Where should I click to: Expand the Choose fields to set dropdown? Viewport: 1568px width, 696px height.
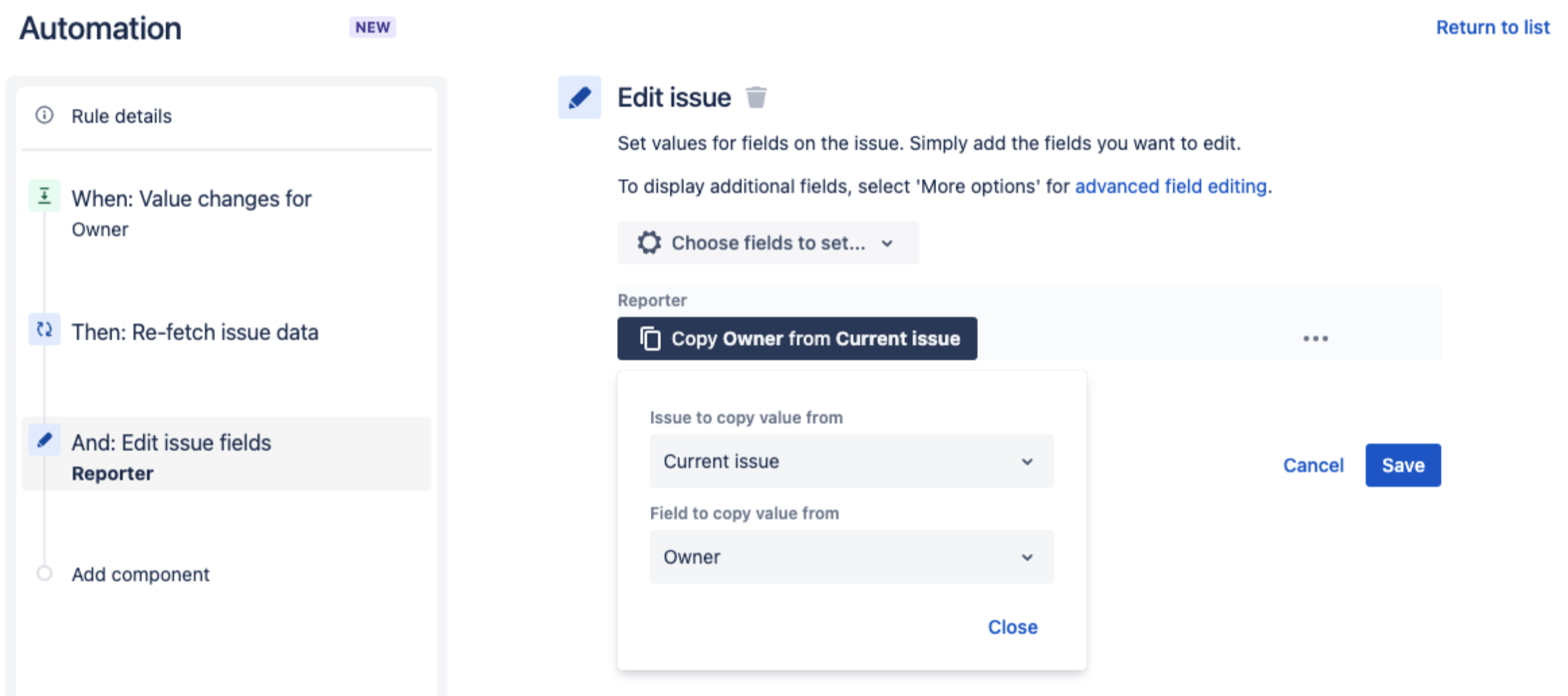[768, 243]
